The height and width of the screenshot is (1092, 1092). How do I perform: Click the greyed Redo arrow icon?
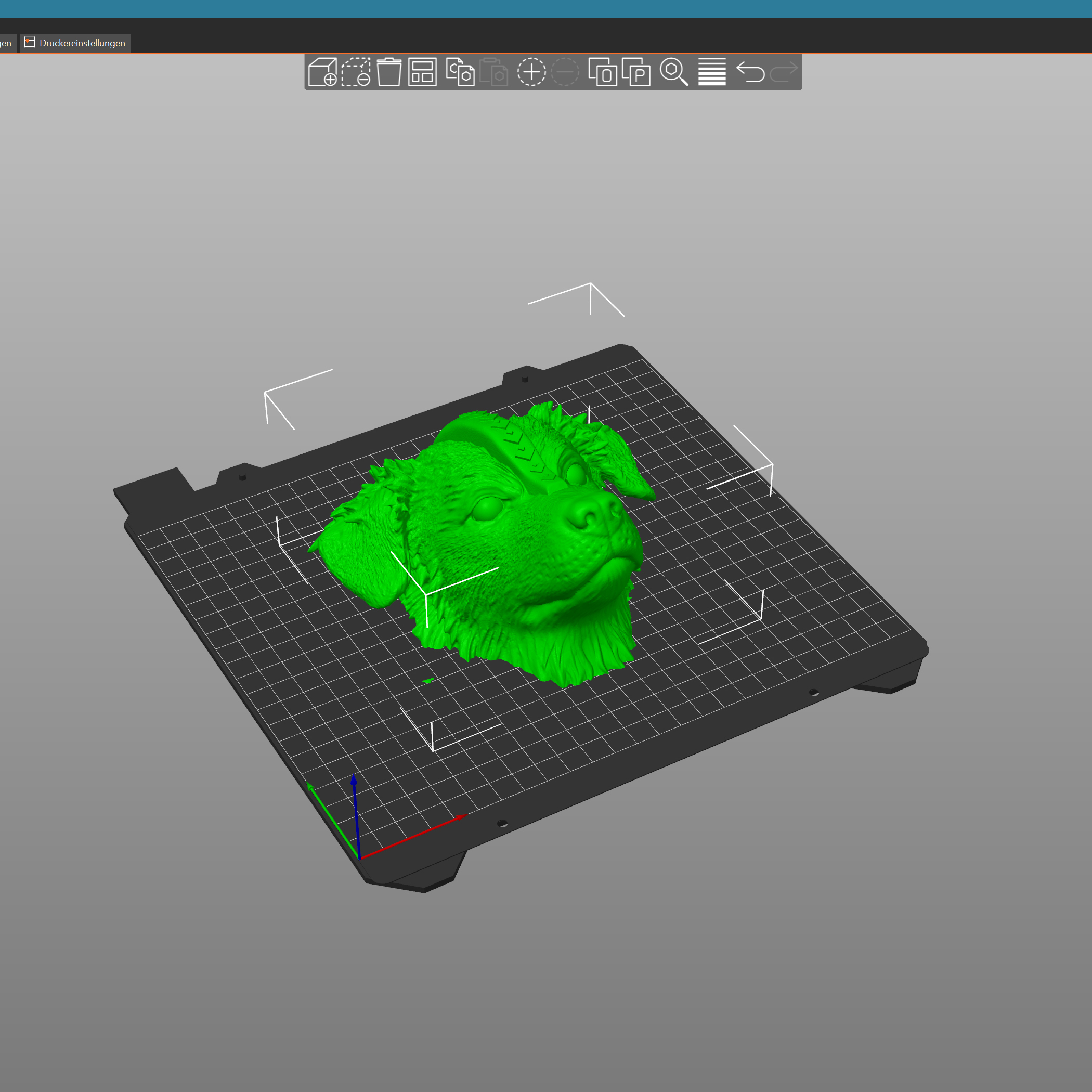784,72
